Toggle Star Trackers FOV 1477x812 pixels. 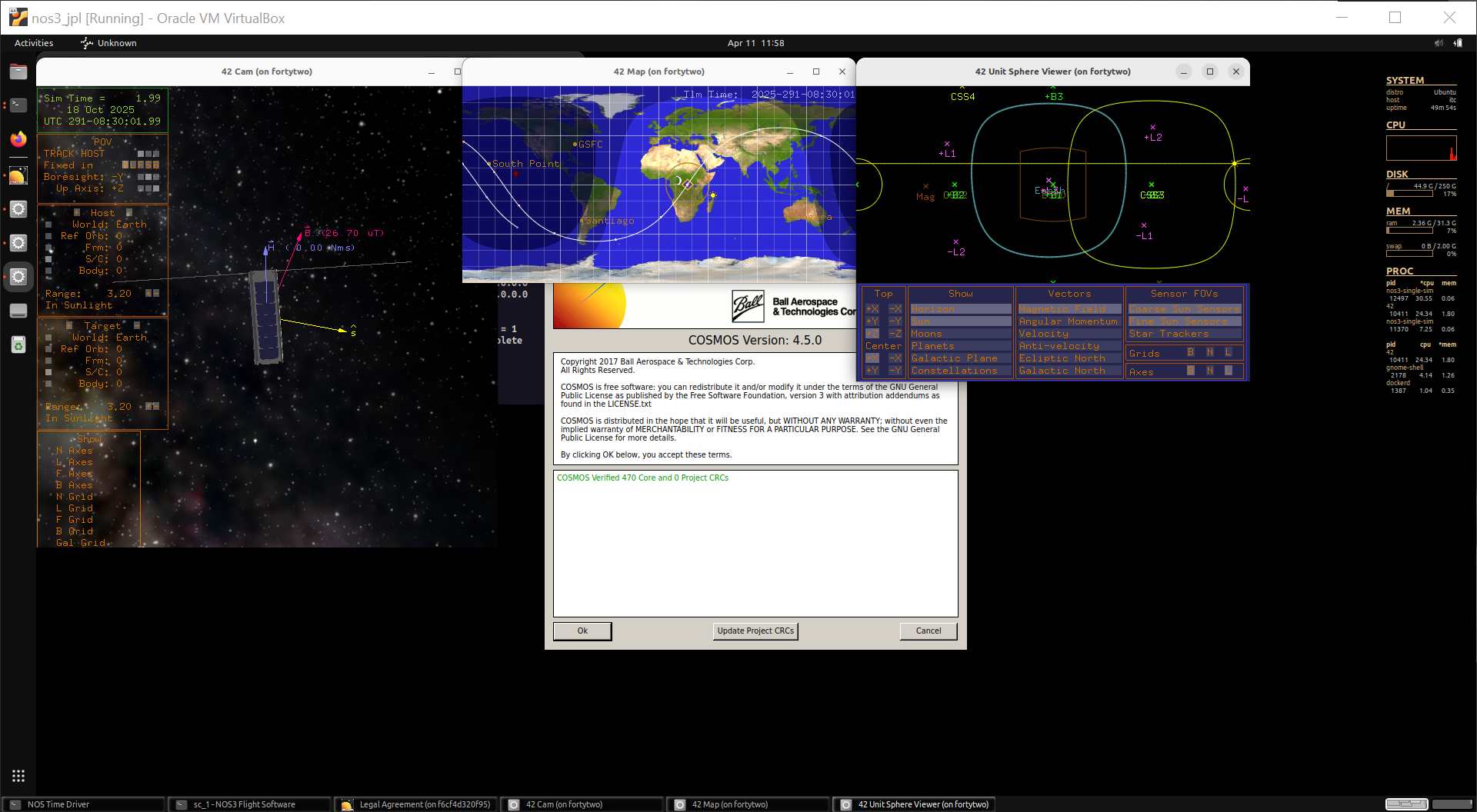1185,334
